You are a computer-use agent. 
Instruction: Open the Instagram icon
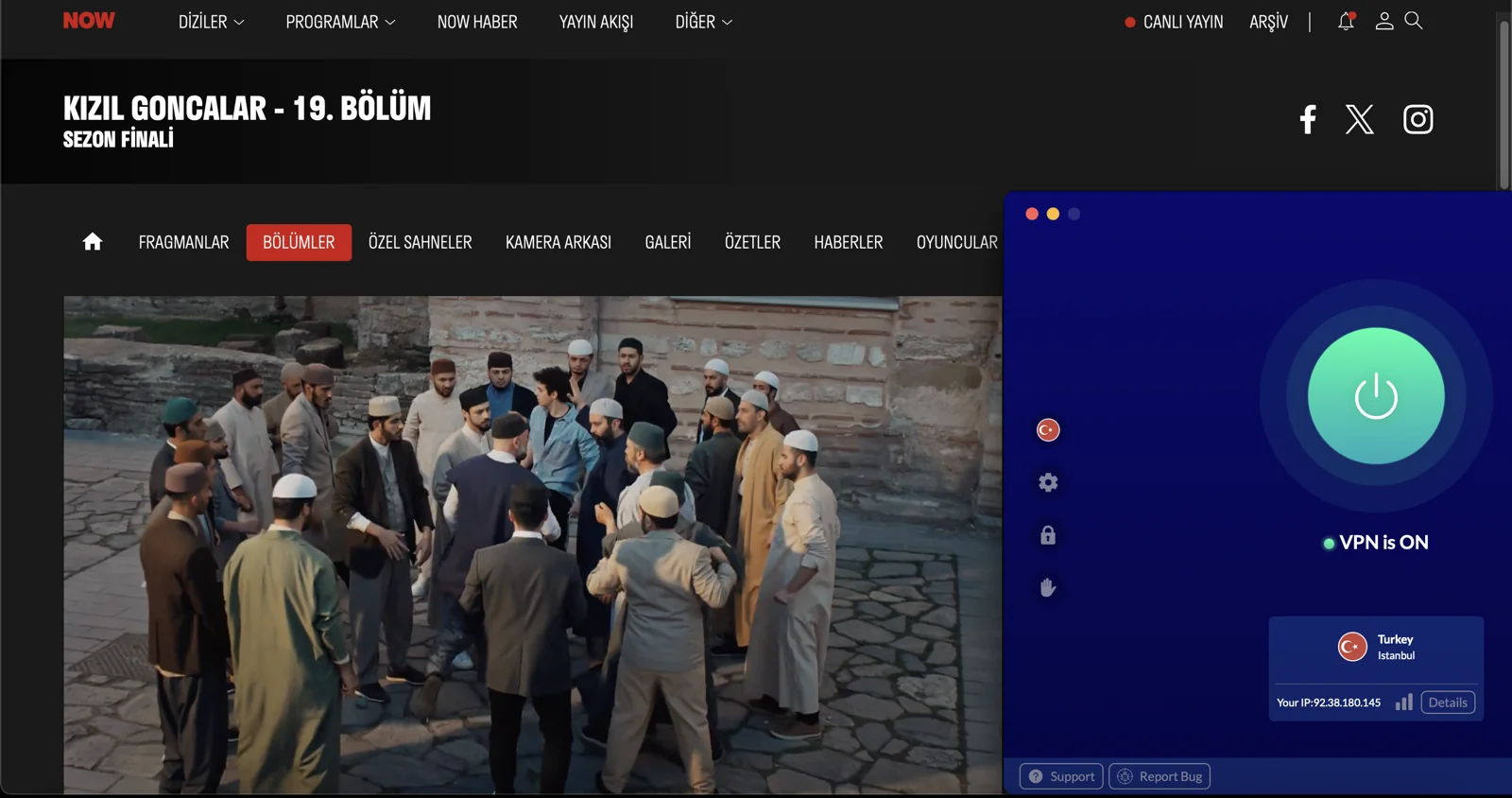[1417, 119]
